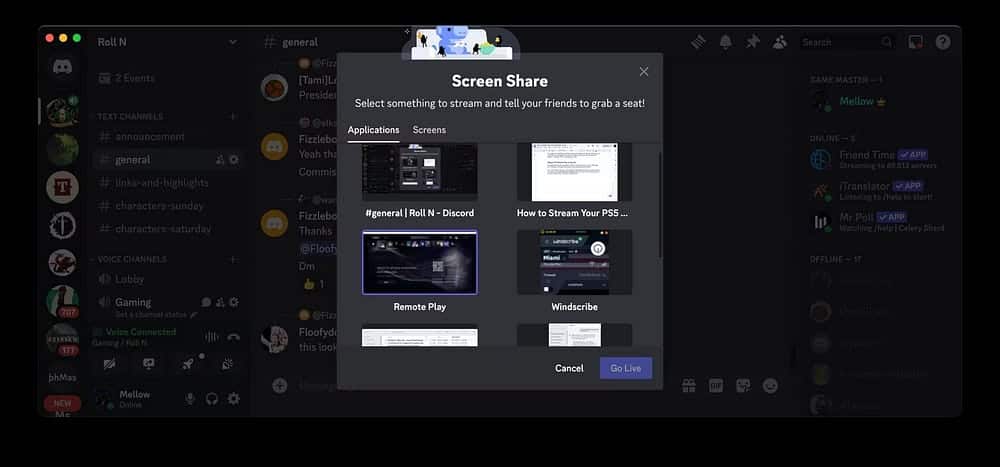Start an activity with rocket icon
This screenshot has width=1000, height=467.
click(188, 364)
